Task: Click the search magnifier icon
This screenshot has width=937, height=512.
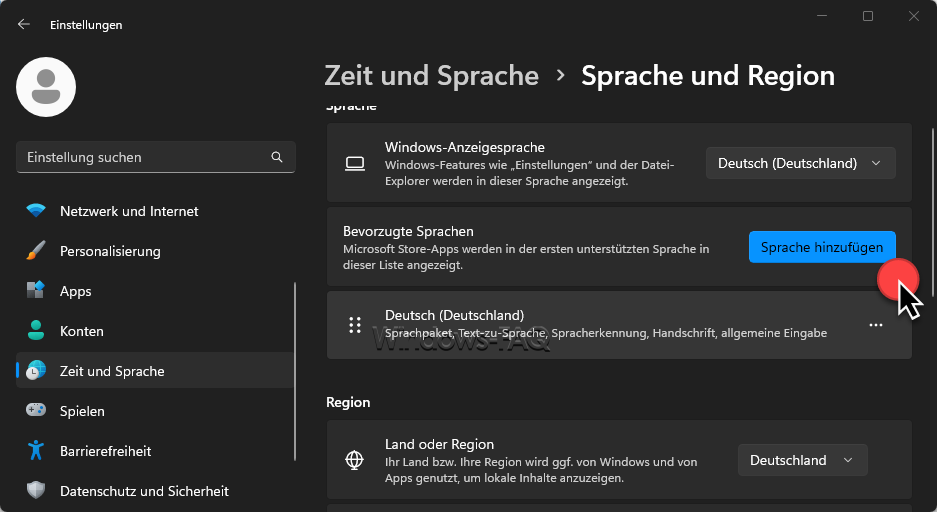Action: pos(277,157)
